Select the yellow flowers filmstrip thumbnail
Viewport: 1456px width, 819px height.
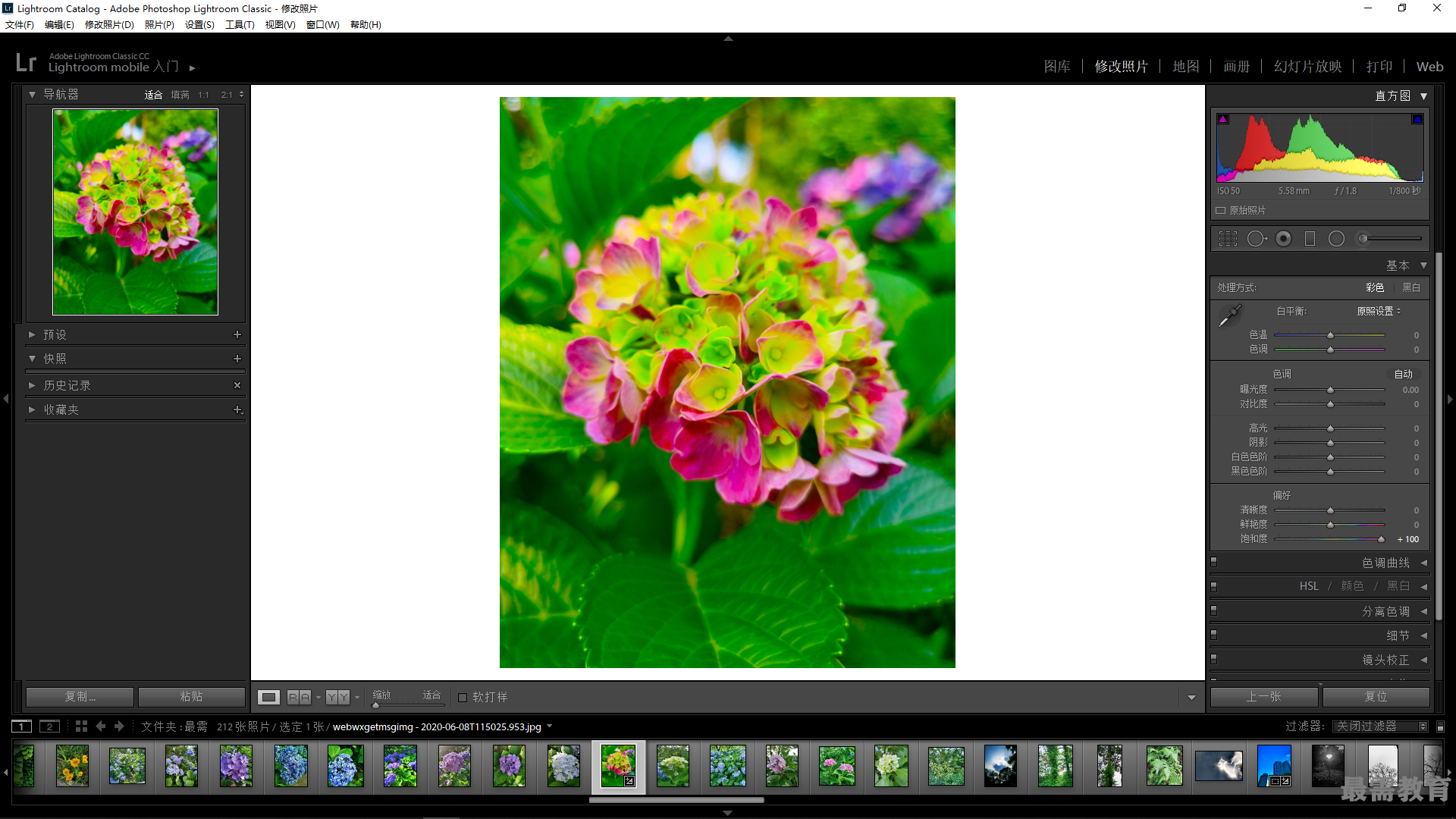click(73, 766)
